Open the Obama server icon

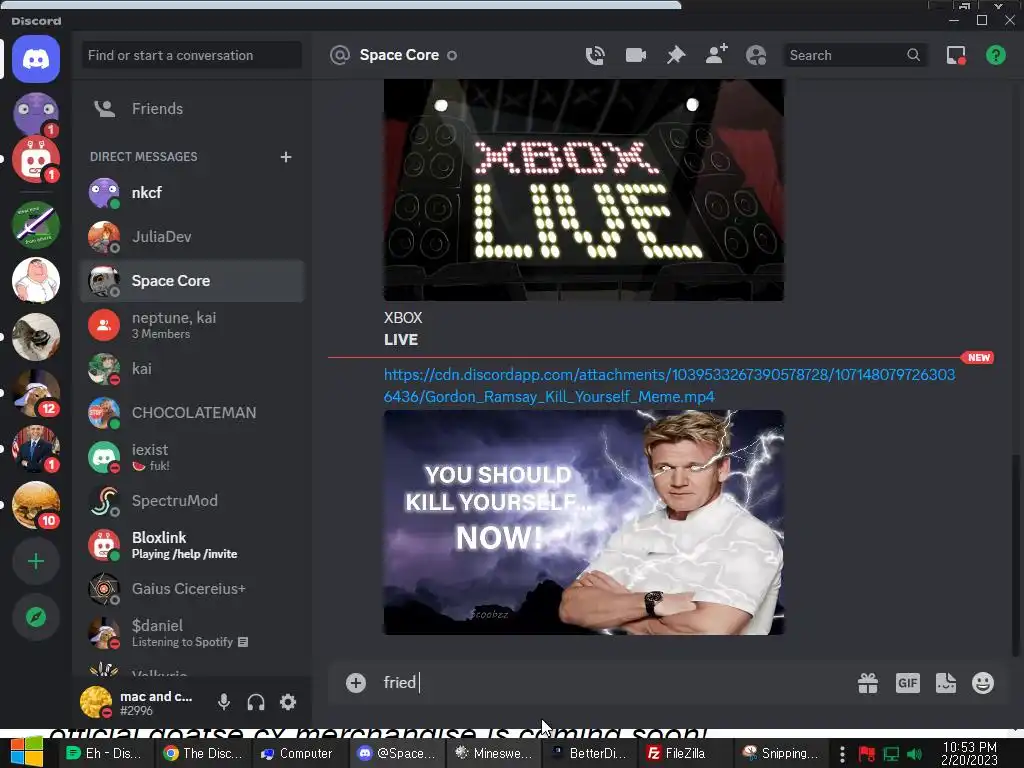coord(36,449)
